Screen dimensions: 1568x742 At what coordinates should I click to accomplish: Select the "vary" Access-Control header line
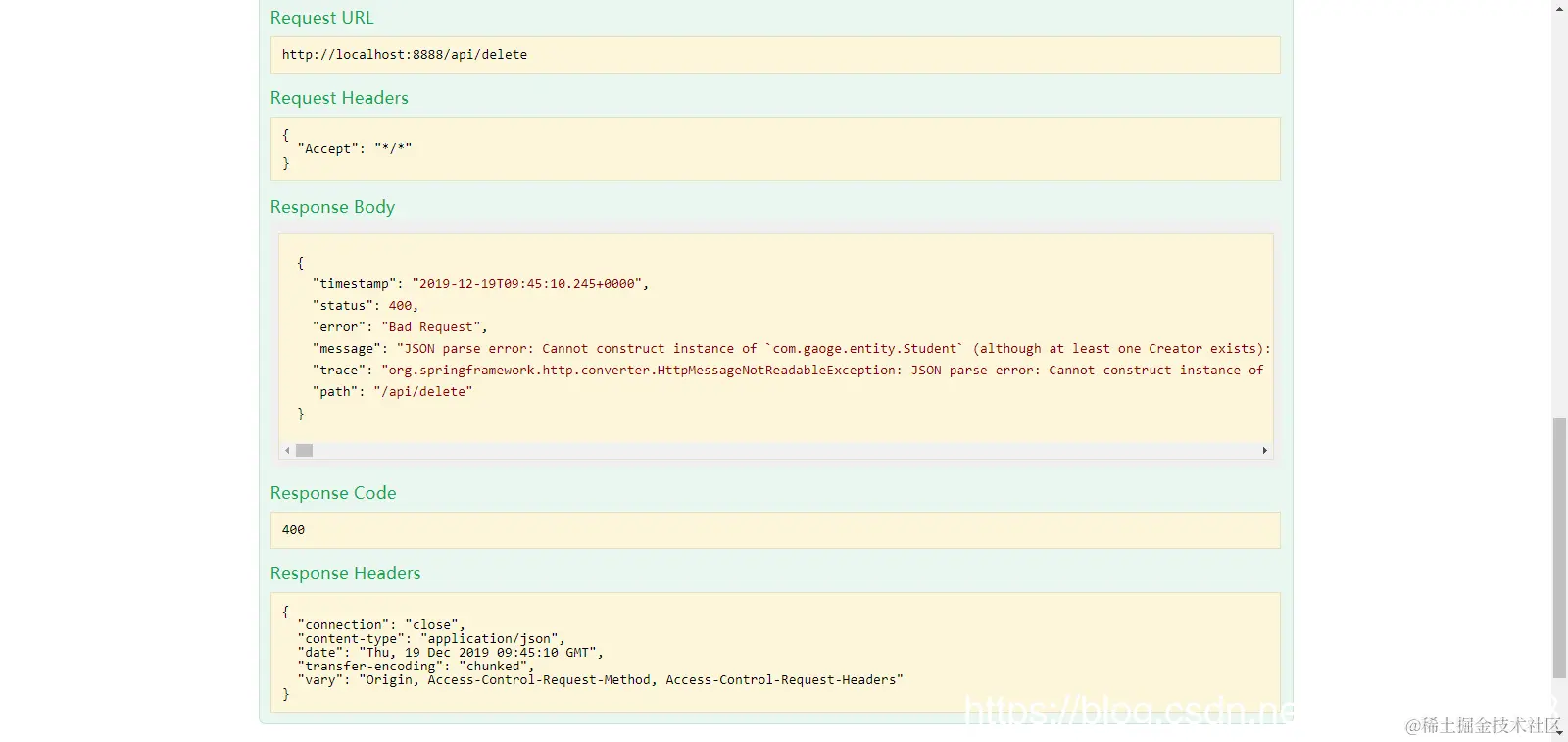click(x=601, y=680)
